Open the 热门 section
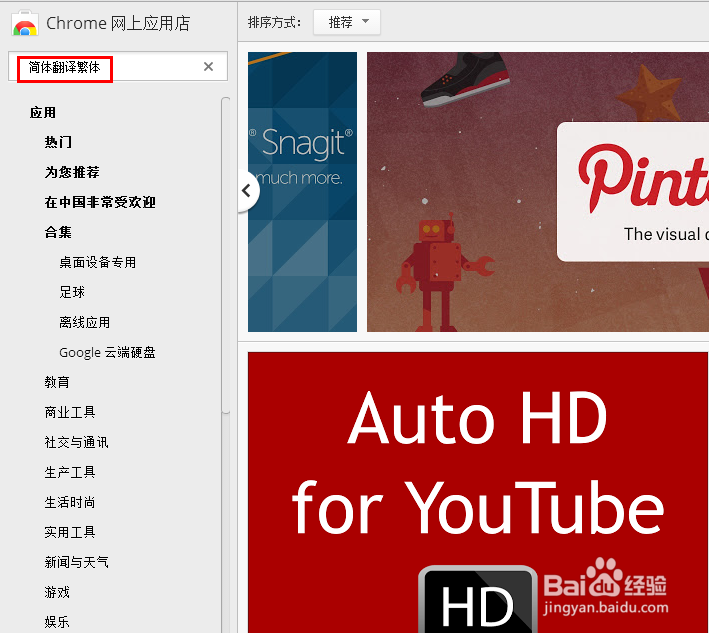709x633 pixels. 58,142
